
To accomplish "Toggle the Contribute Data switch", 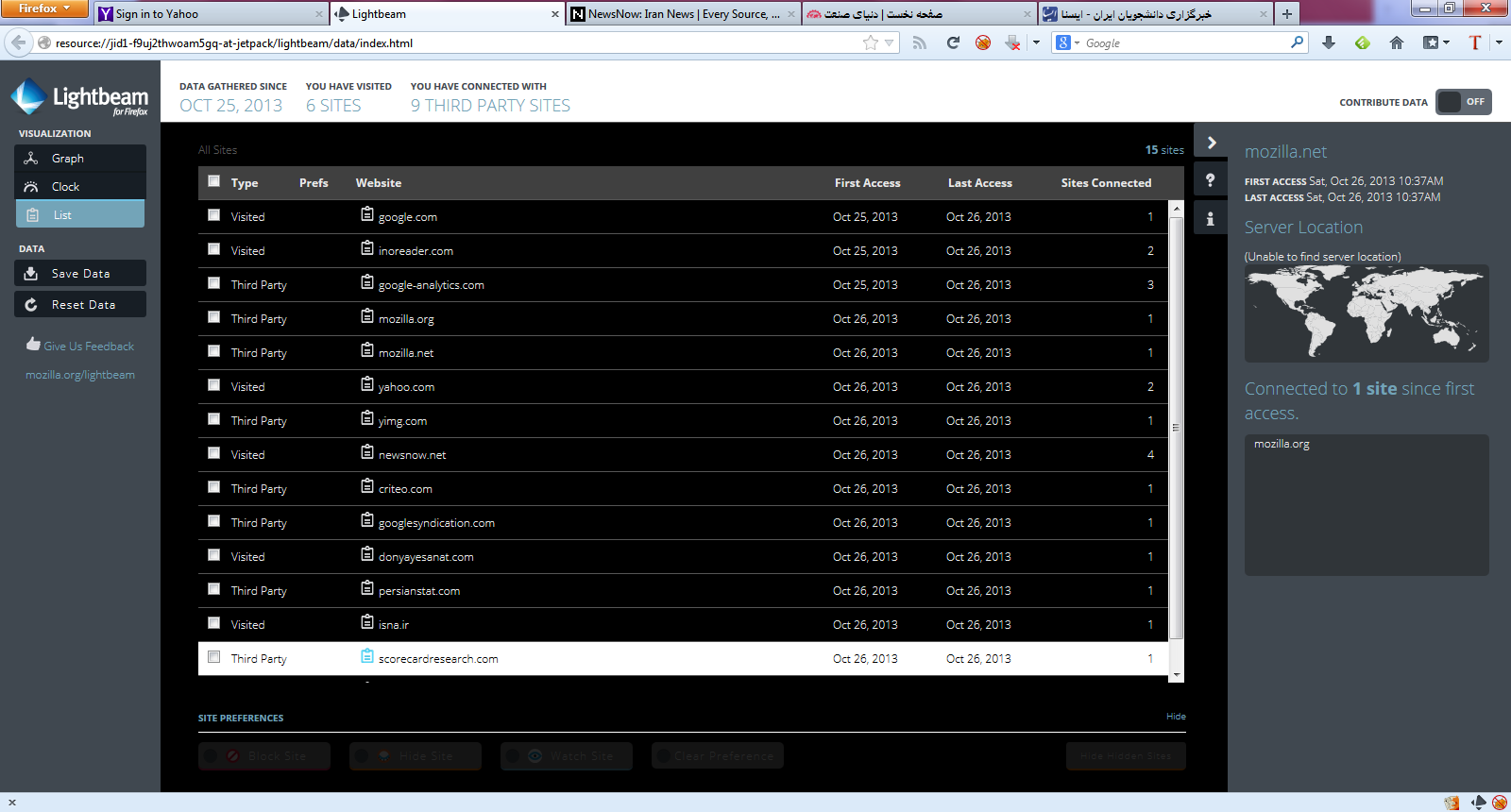I will 1463,102.
